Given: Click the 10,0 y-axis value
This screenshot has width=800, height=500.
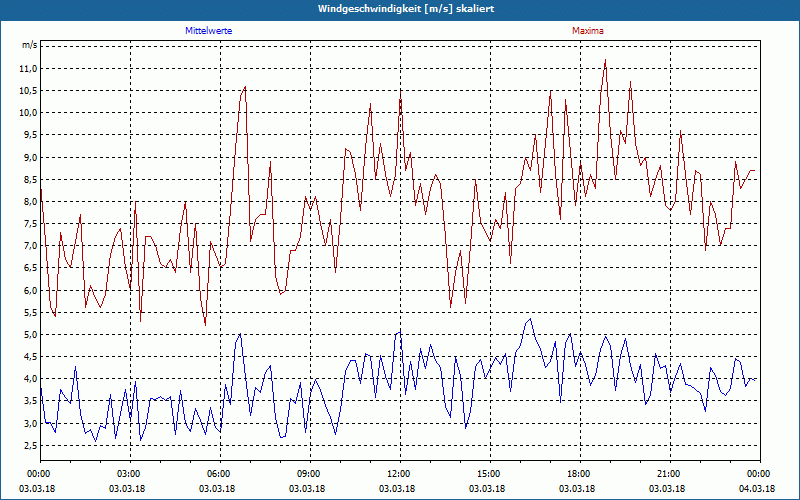Looking at the screenshot, I should click(29, 113).
